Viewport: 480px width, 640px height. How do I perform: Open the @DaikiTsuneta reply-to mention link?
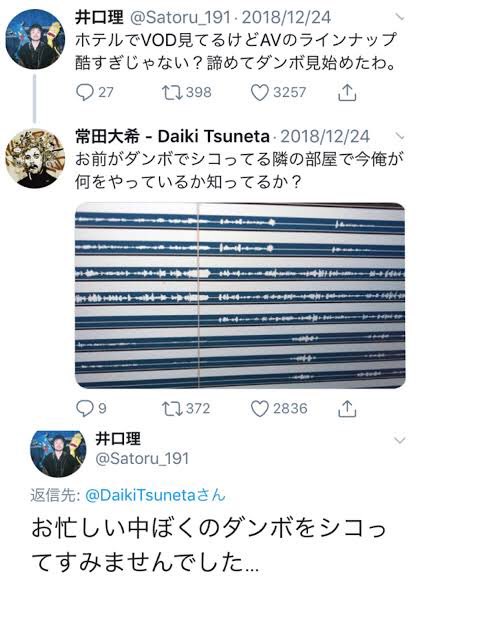155,495
